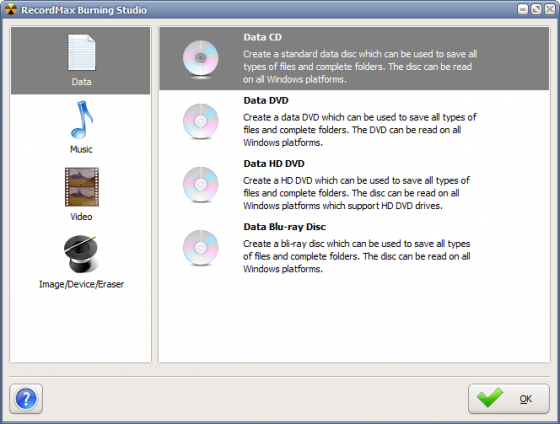Minimize the RecordMax window
The image size is (560, 424).
(x=523, y=9)
